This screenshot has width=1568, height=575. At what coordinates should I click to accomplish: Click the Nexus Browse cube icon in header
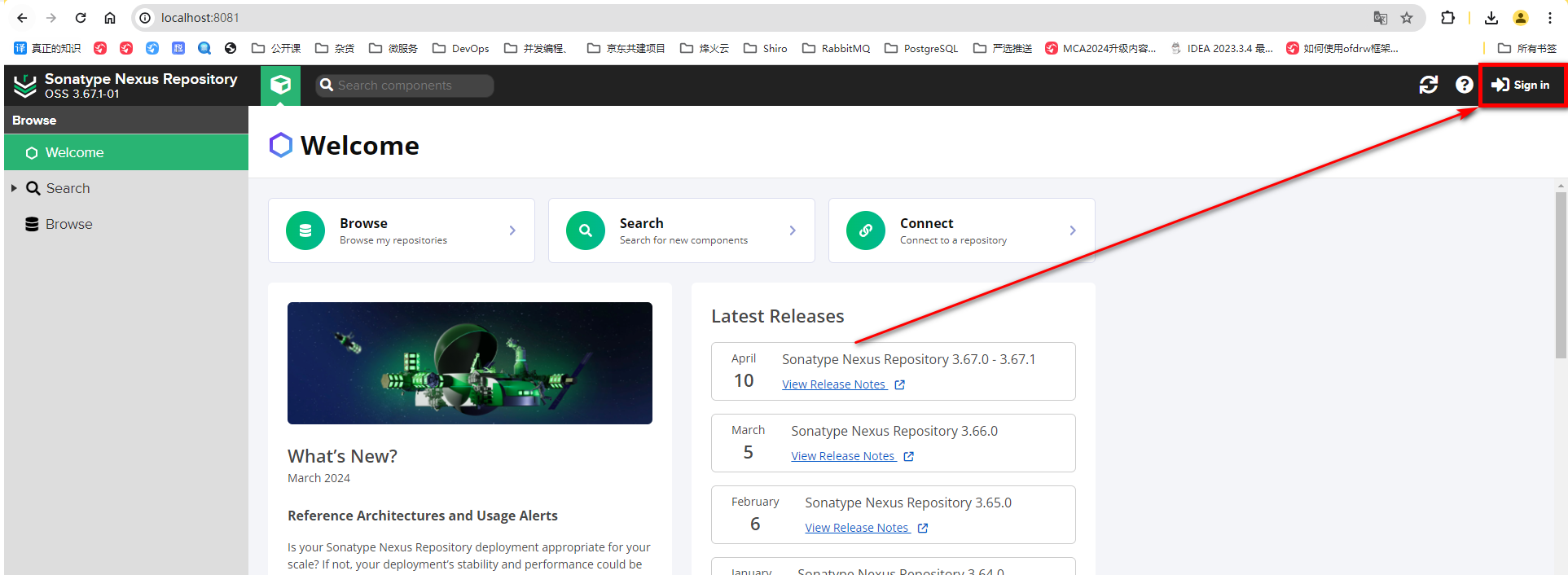(280, 85)
